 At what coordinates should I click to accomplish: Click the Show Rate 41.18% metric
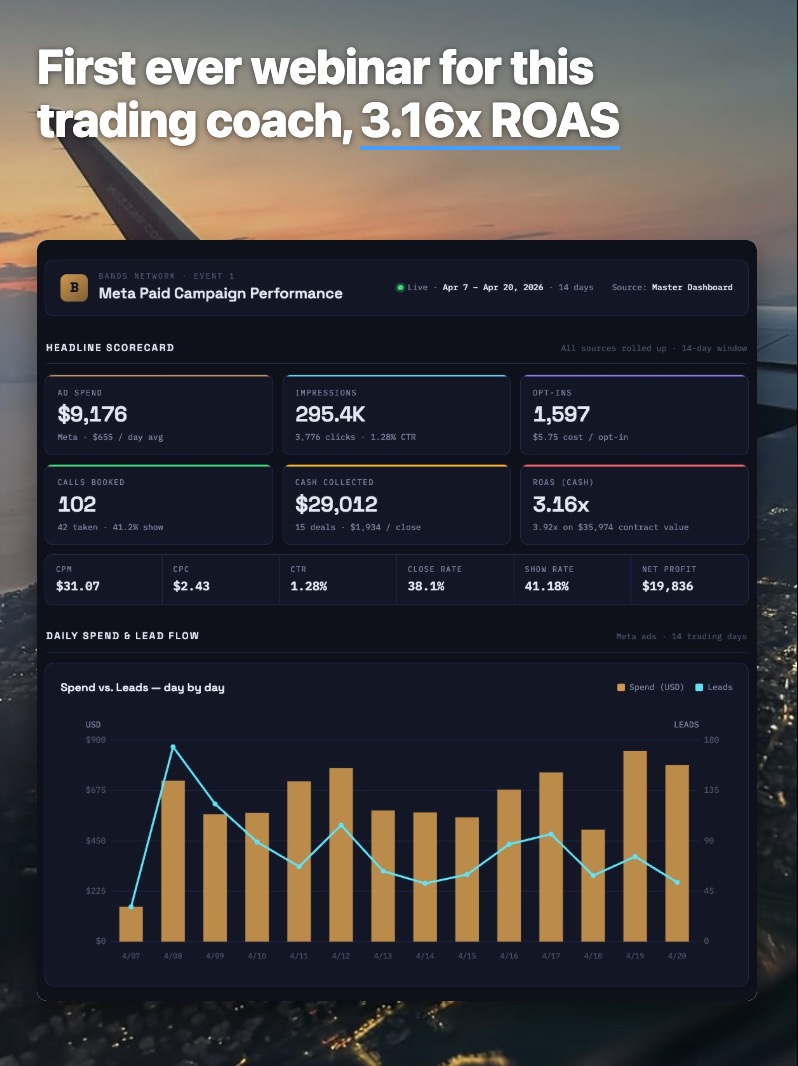tap(572, 579)
